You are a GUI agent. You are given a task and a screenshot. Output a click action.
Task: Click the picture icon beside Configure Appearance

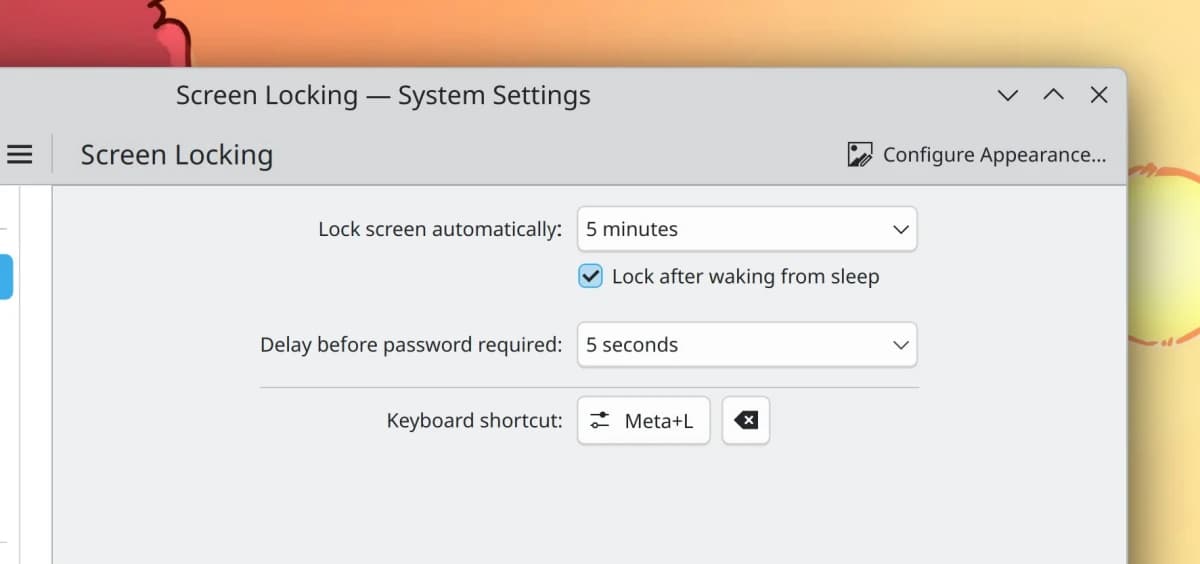click(x=859, y=155)
